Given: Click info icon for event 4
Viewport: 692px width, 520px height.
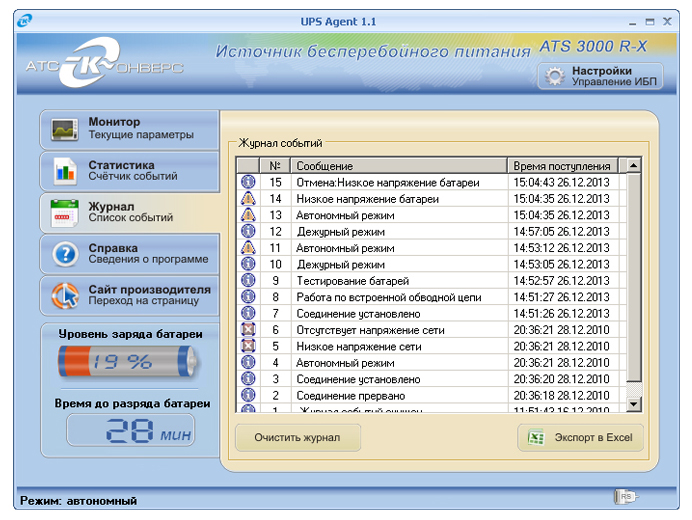Looking at the screenshot, I should click(x=248, y=362).
